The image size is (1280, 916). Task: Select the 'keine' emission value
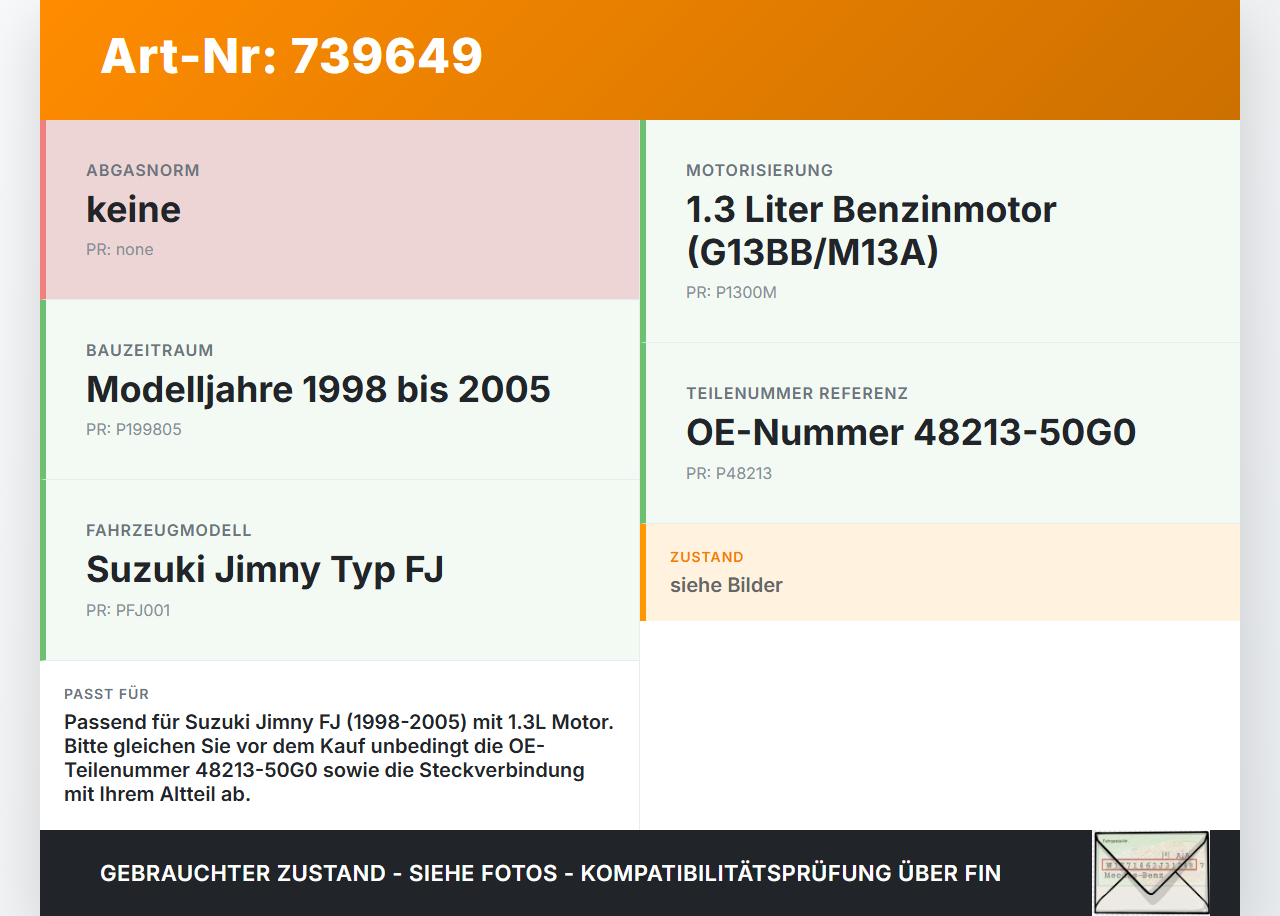[x=134, y=209]
